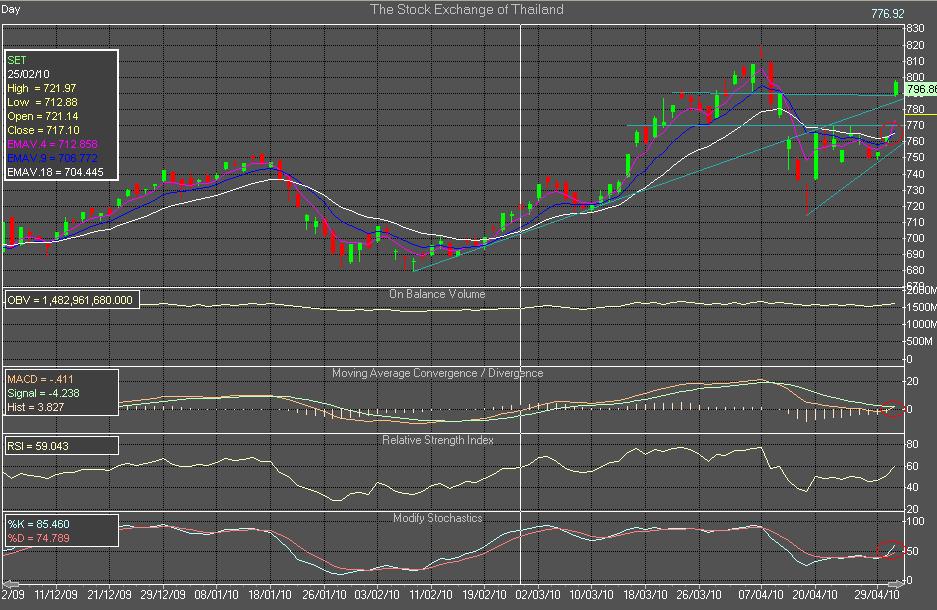Viewport: 937px width, 610px height.
Task: Click the Open = 721.14 value
Action: [43, 116]
